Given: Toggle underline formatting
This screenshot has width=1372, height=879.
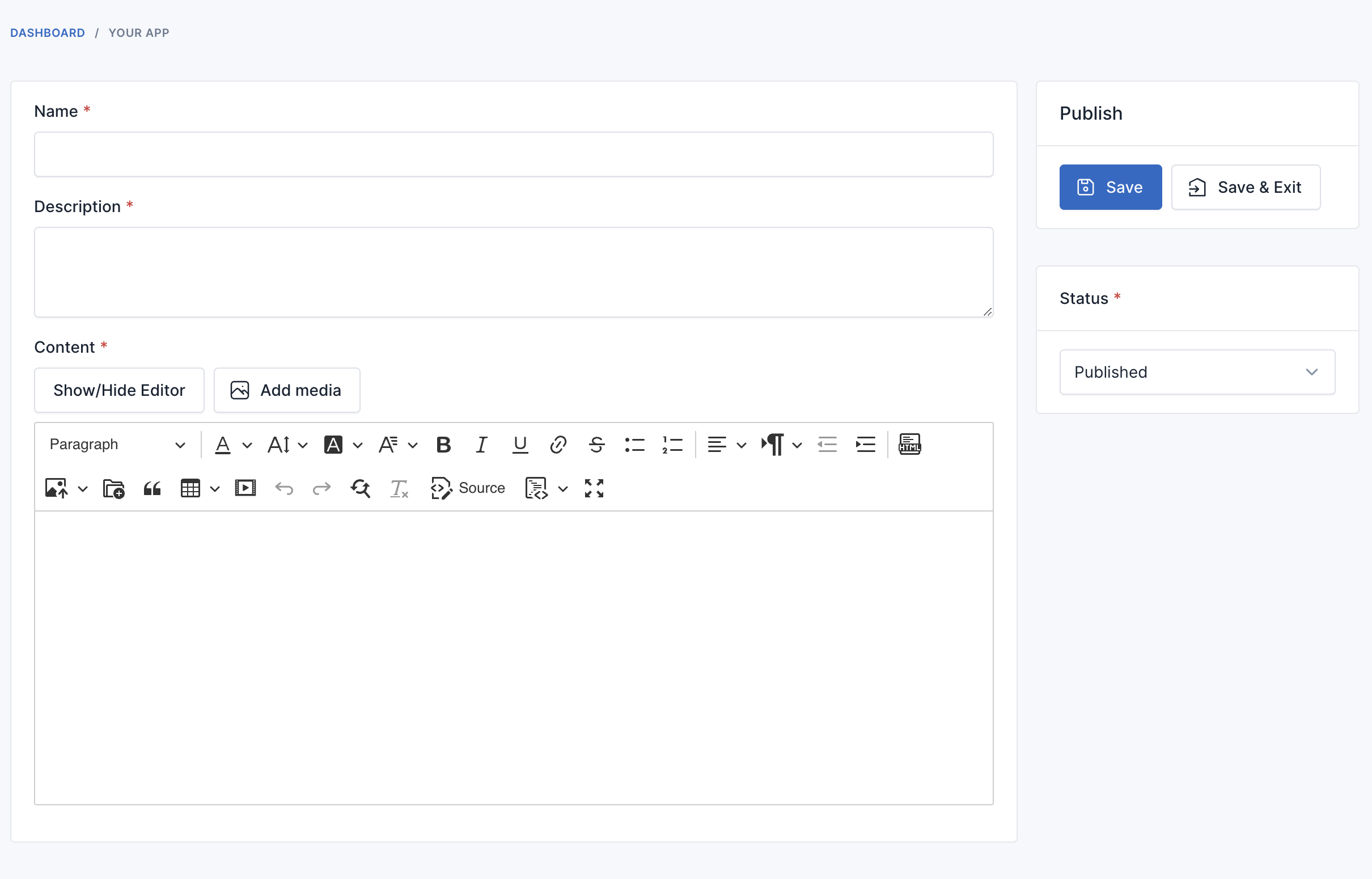Looking at the screenshot, I should point(520,445).
